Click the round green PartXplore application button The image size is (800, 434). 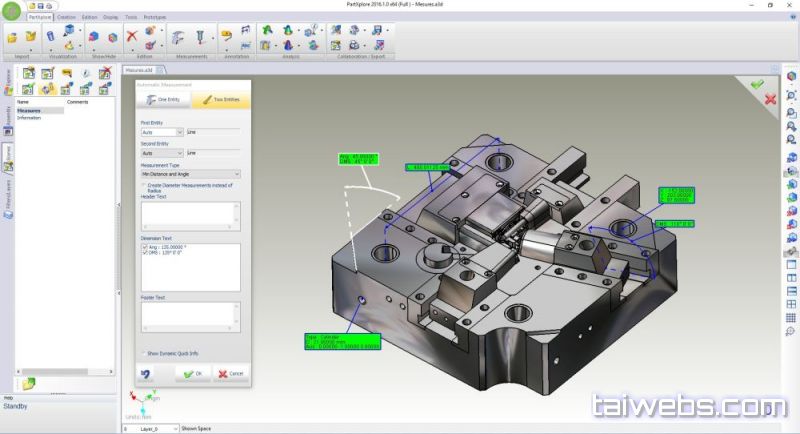point(11,10)
